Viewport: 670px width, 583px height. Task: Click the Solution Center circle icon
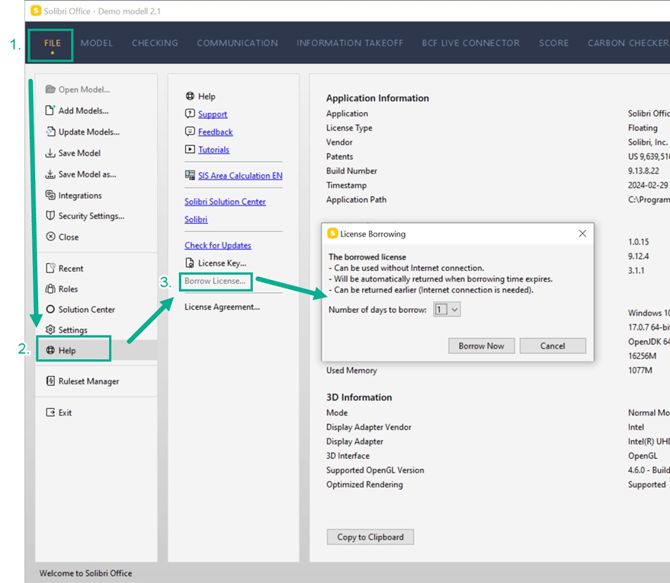click(50, 309)
